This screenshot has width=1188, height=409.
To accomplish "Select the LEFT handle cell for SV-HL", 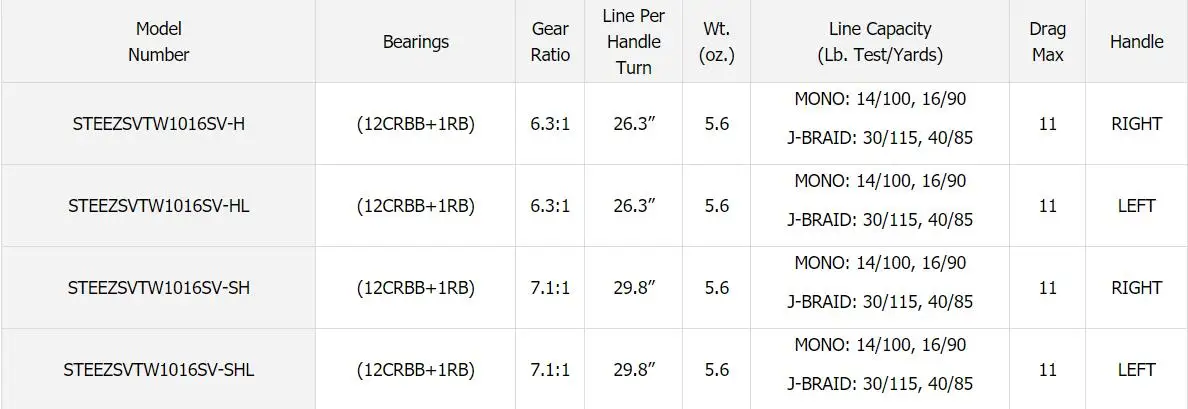I will [x=1136, y=205].
